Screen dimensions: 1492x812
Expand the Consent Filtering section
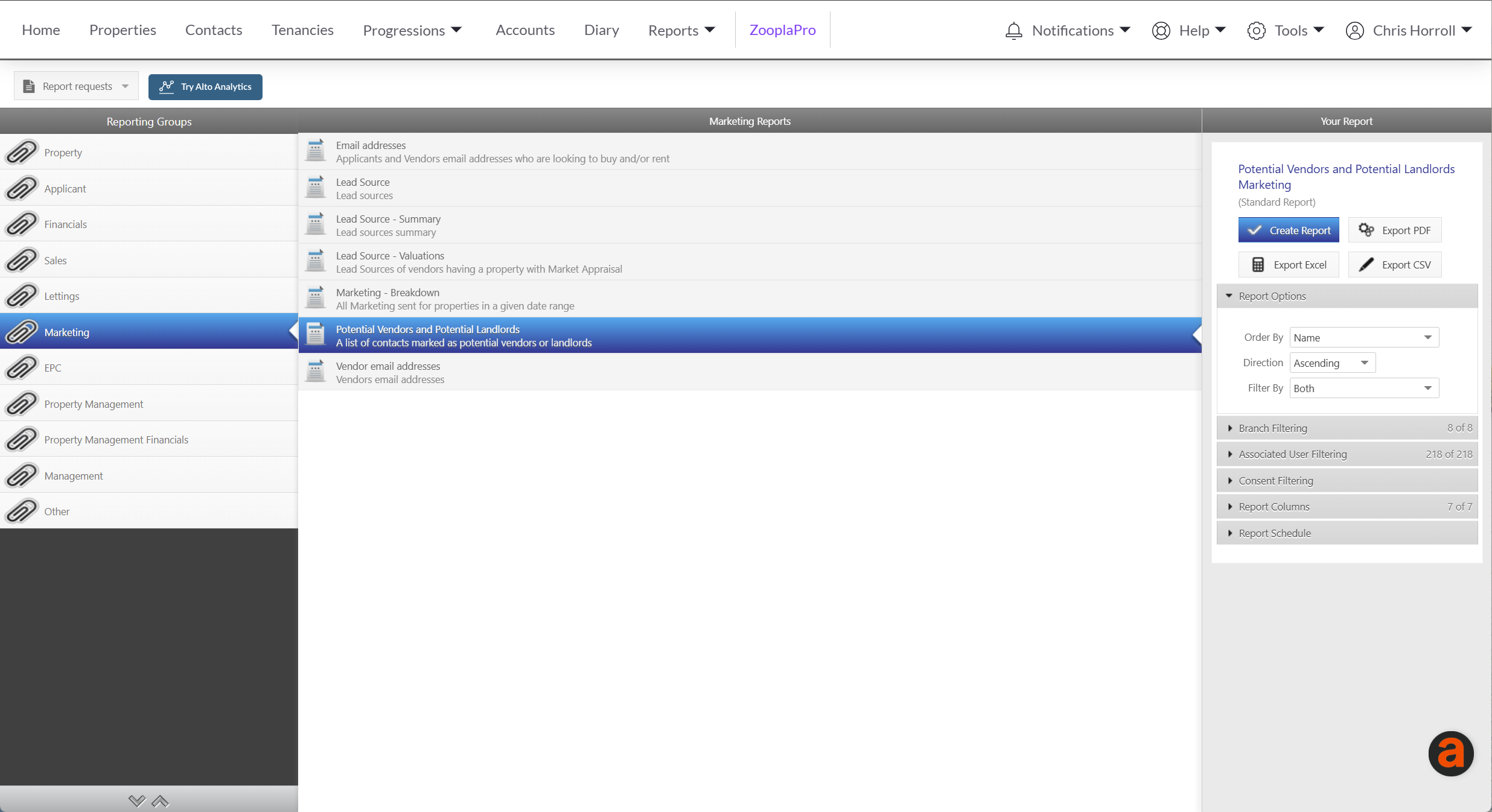[1347, 481]
